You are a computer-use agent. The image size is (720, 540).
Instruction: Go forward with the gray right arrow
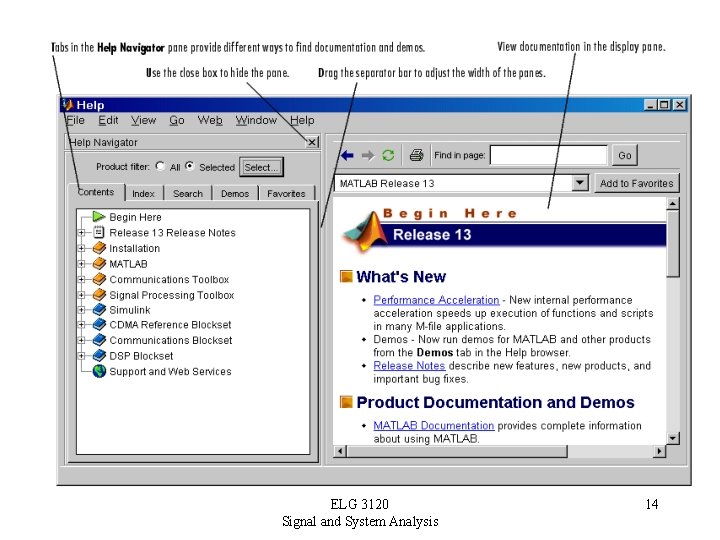368,156
